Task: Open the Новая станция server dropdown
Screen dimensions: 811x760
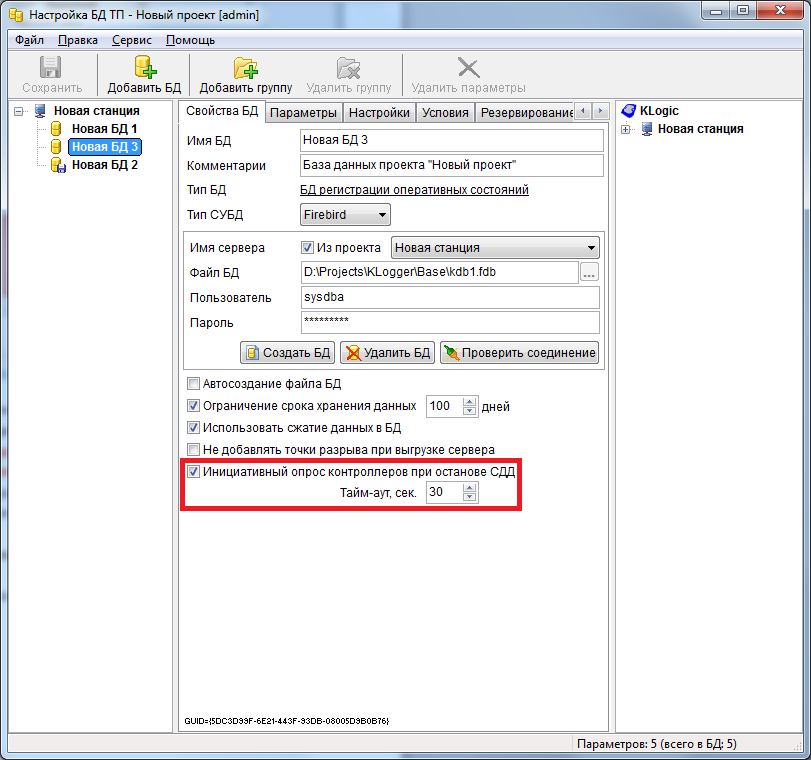Action: (495, 247)
